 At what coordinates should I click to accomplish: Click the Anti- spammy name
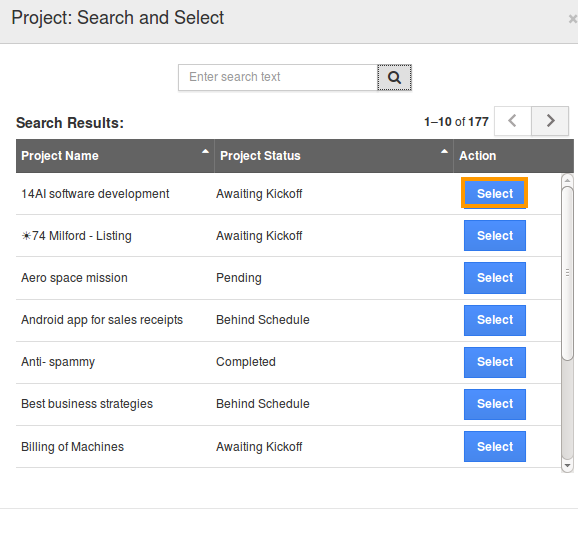pos(58,362)
